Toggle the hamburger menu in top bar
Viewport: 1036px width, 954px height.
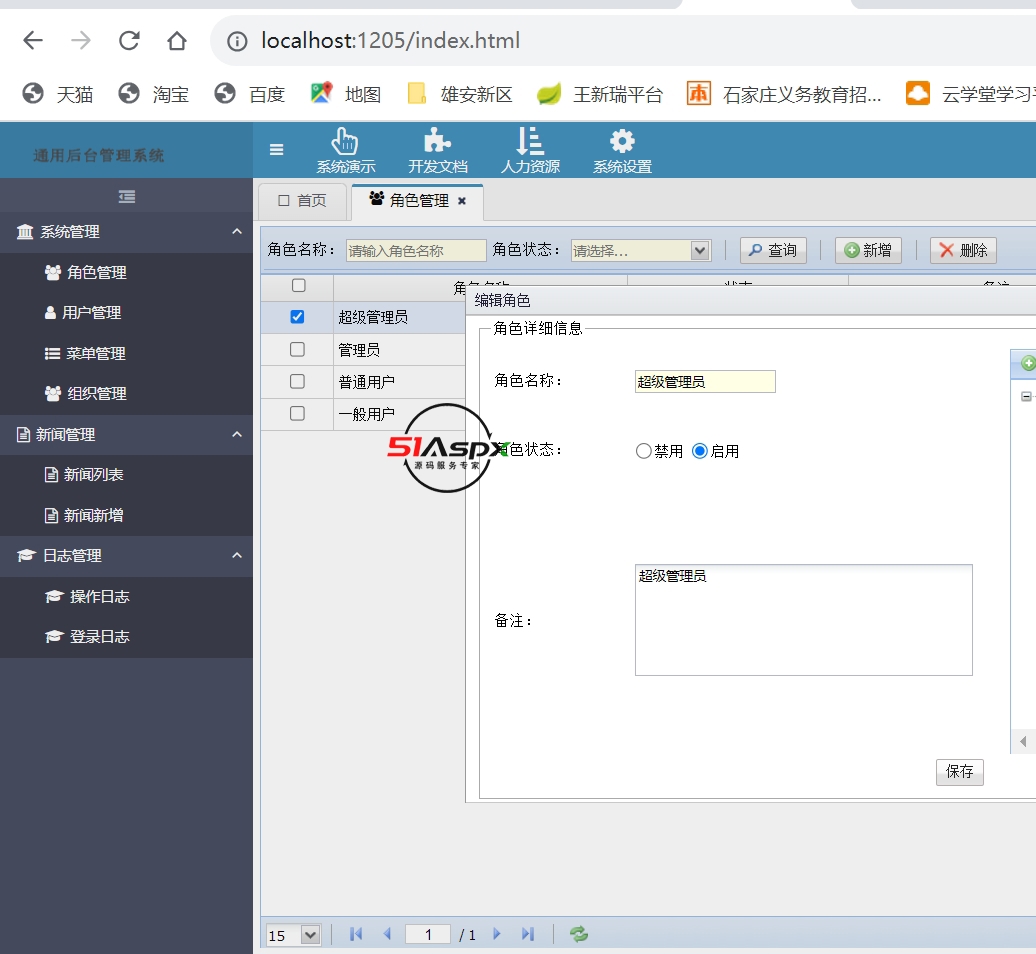[276, 149]
